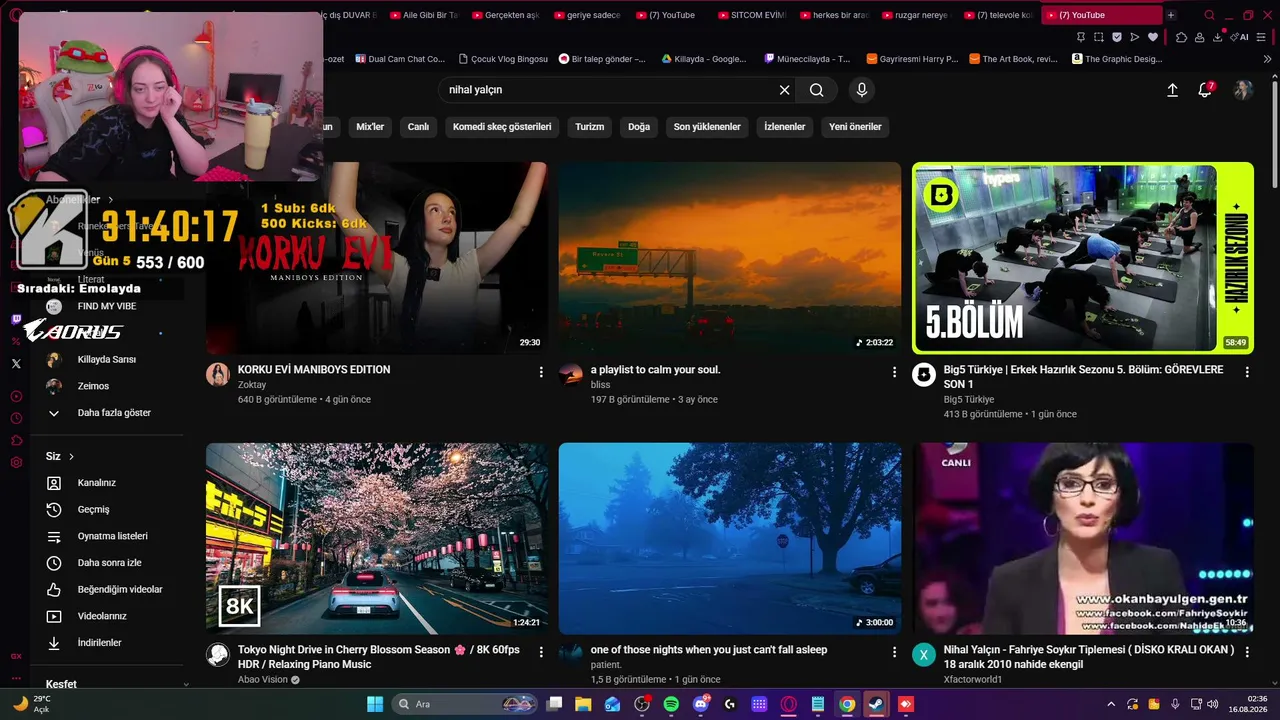Click the snapshot capture icon in address bar
The height and width of the screenshot is (720, 1280).
[1099, 37]
